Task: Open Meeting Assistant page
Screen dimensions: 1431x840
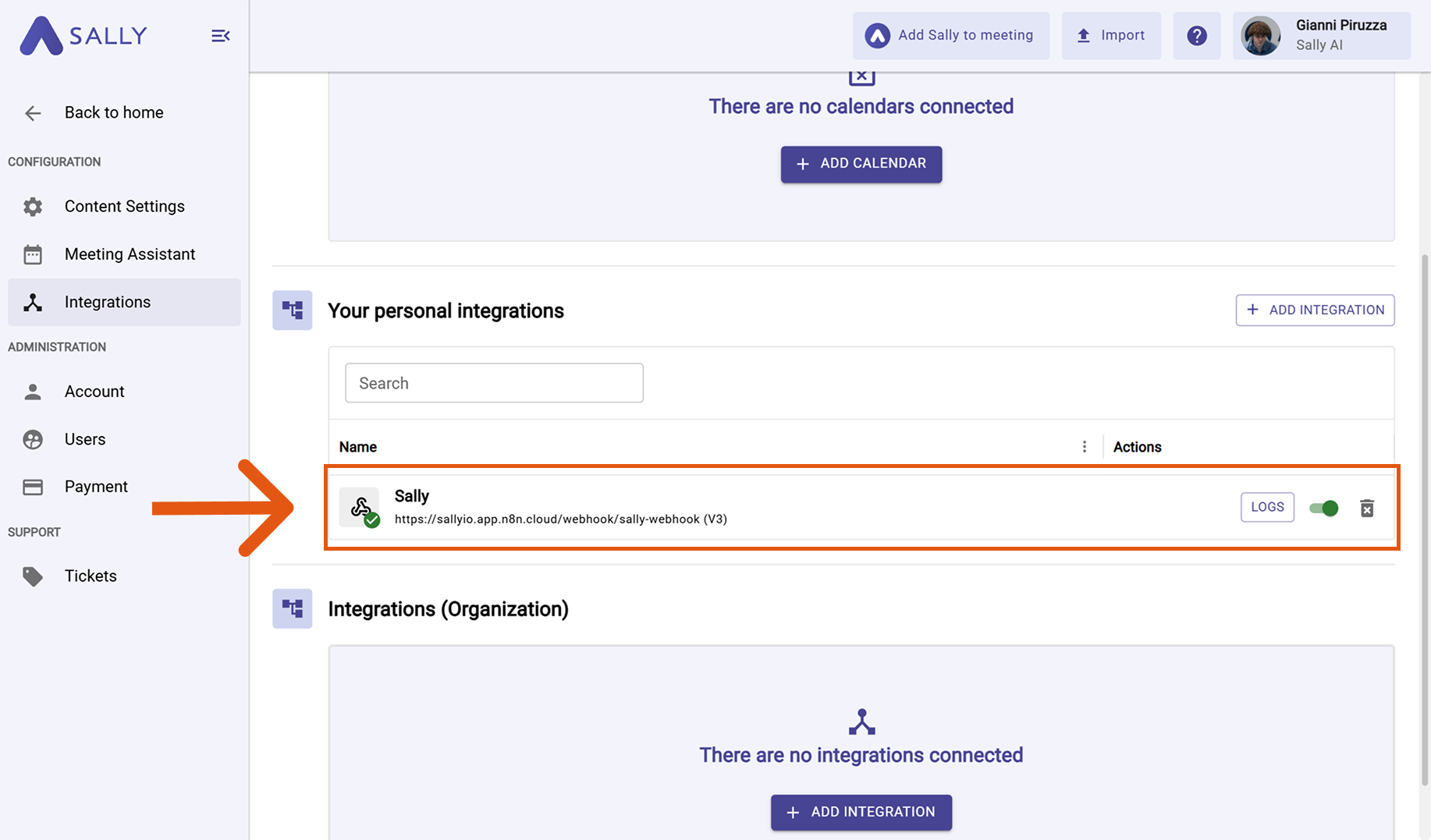Action: coord(124,254)
